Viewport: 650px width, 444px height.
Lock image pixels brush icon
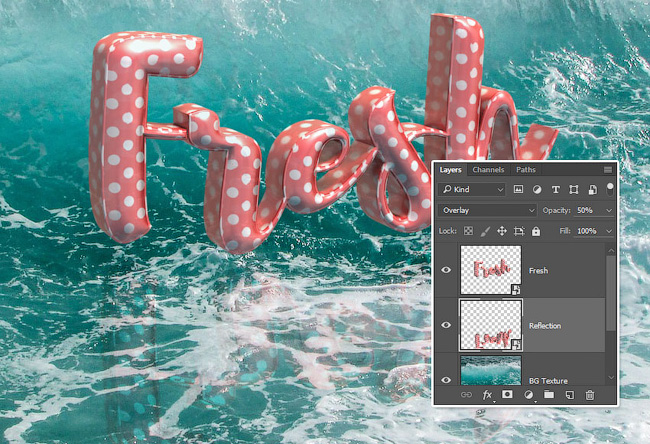click(485, 231)
